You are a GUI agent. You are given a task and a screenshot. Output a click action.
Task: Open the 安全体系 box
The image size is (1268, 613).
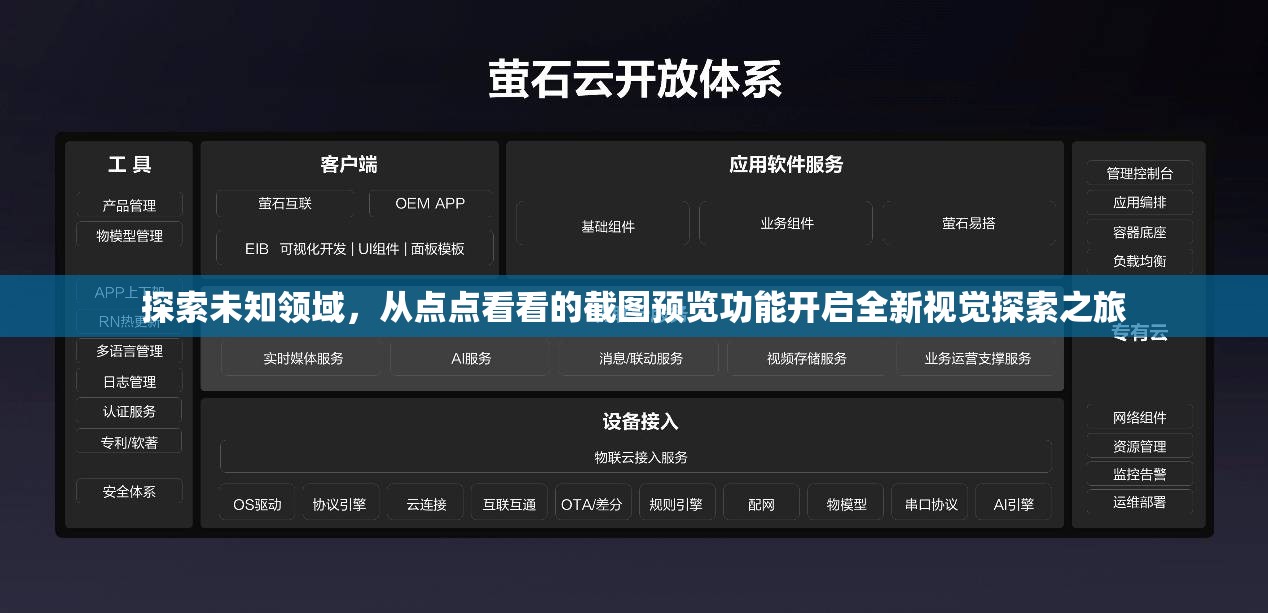coord(129,491)
